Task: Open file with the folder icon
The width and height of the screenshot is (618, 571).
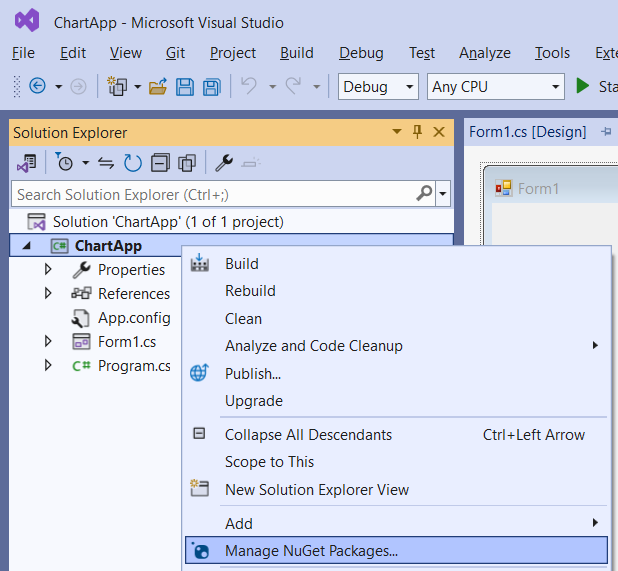Action: [158, 86]
